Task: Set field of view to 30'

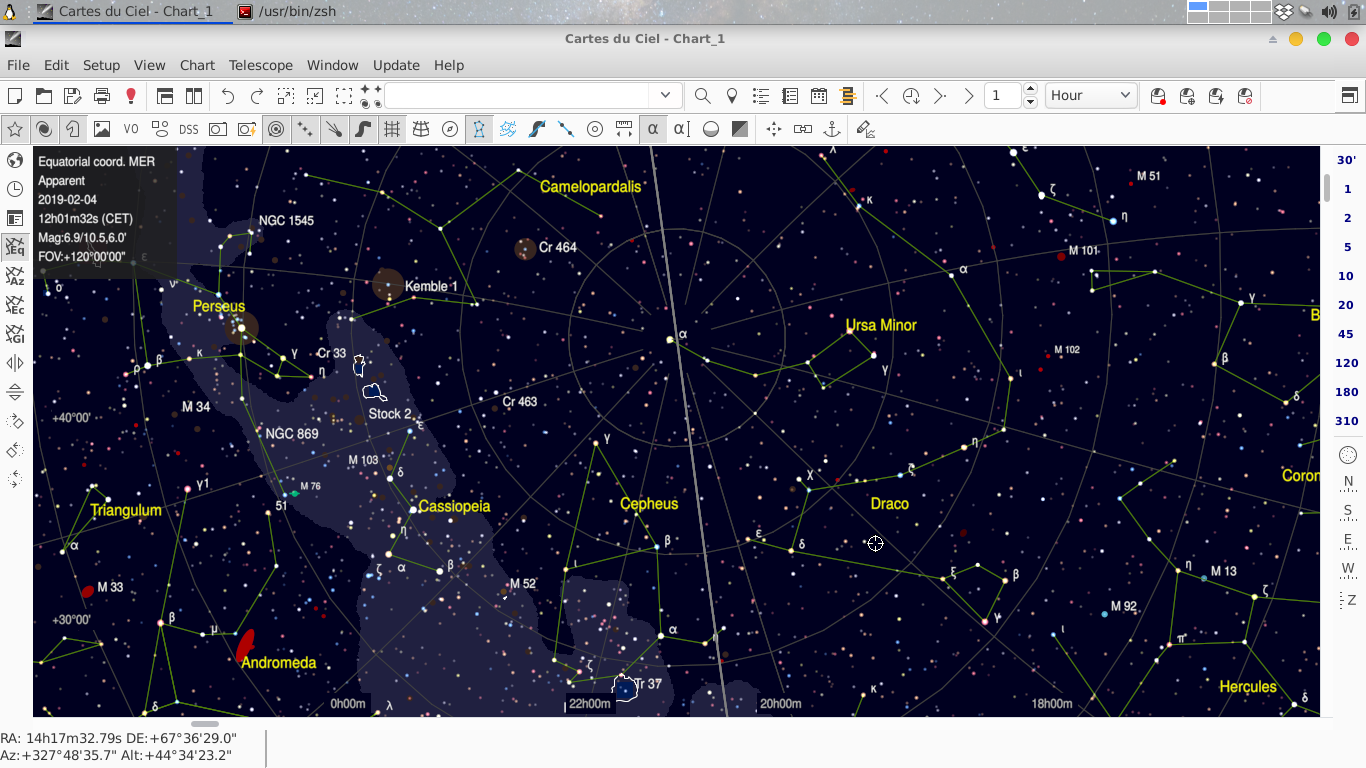Action: [1347, 160]
